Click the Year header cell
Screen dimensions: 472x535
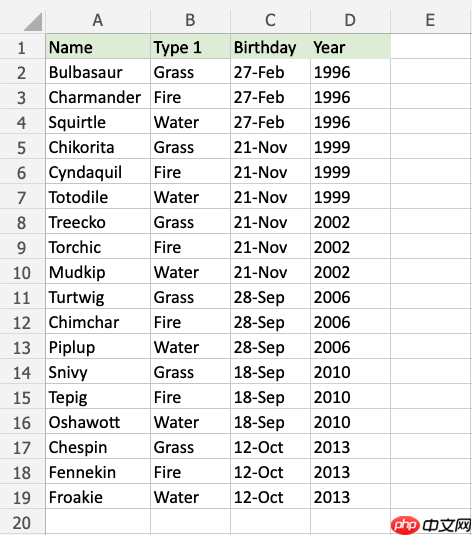pos(350,46)
